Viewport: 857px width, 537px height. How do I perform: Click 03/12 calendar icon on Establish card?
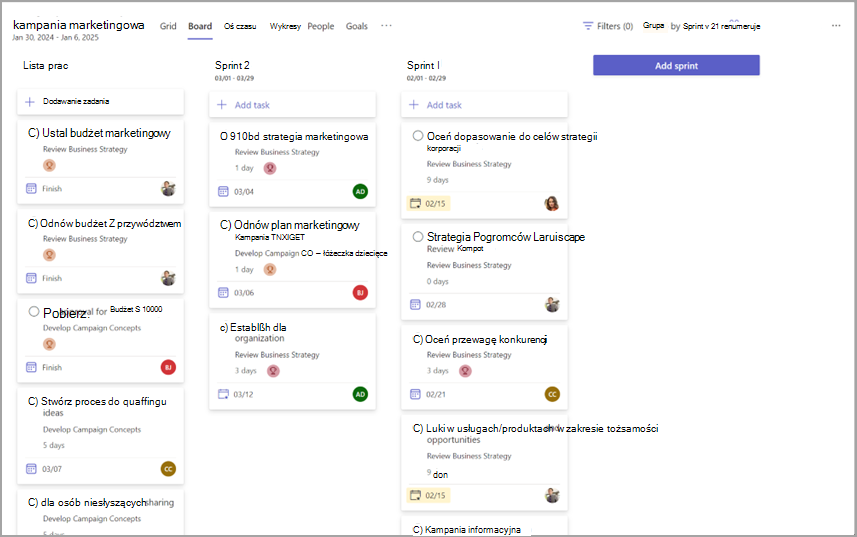224,394
